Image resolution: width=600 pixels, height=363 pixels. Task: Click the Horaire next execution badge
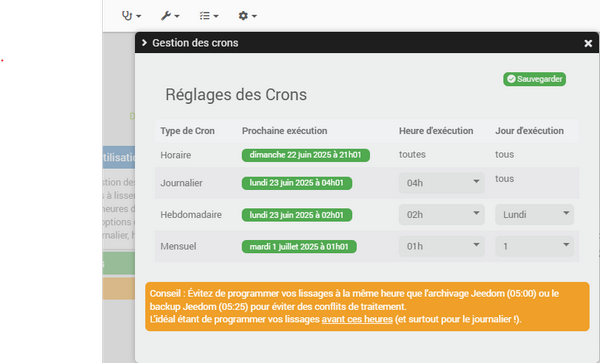(306, 155)
